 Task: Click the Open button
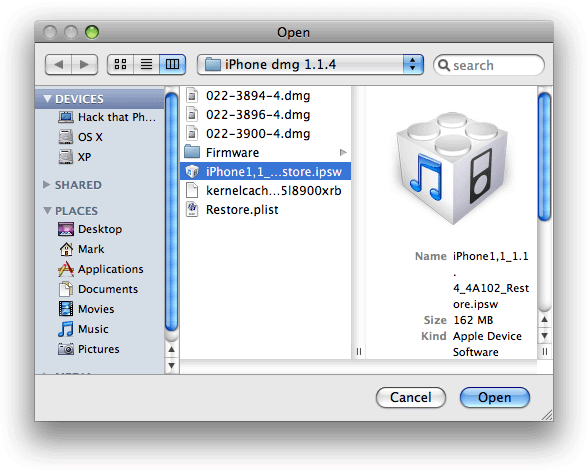494,398
